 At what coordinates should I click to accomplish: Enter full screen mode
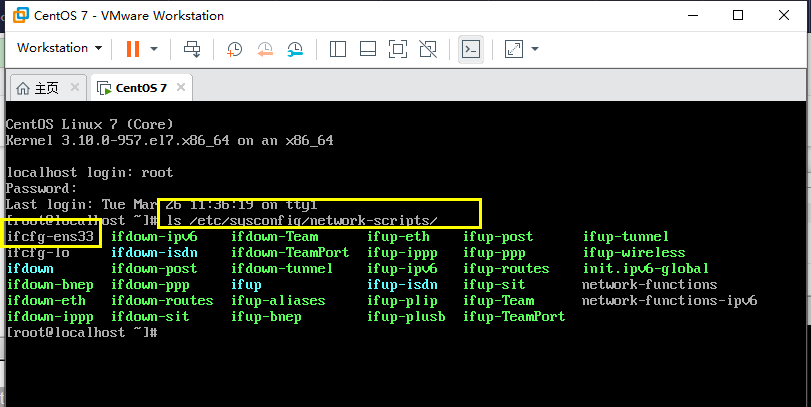(398, 49)
